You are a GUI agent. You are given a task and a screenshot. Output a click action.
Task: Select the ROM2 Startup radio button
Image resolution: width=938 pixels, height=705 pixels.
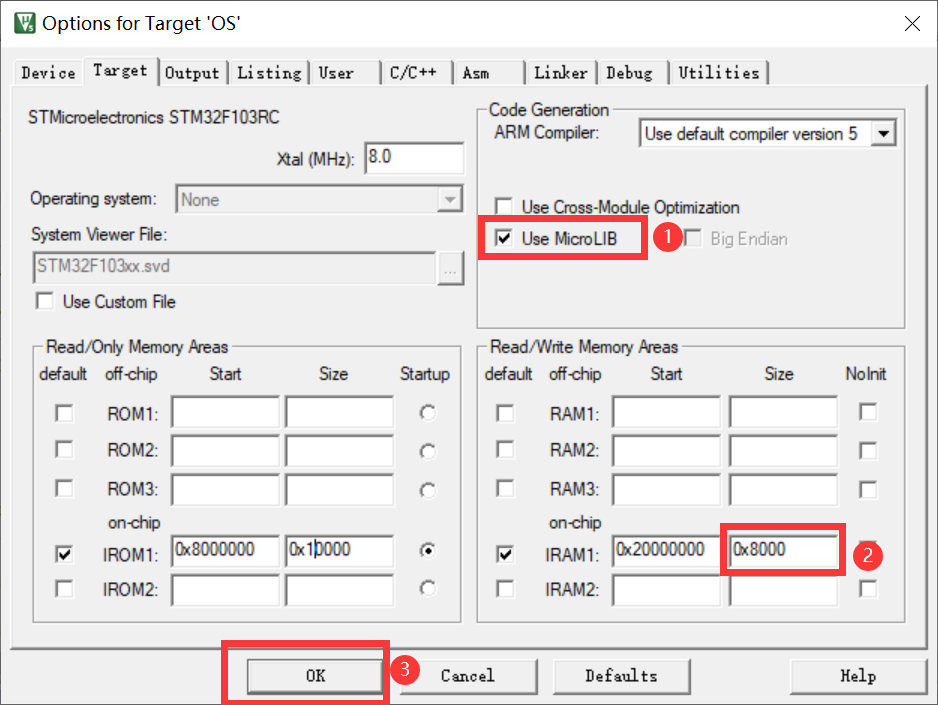click(x=427, y=451)
